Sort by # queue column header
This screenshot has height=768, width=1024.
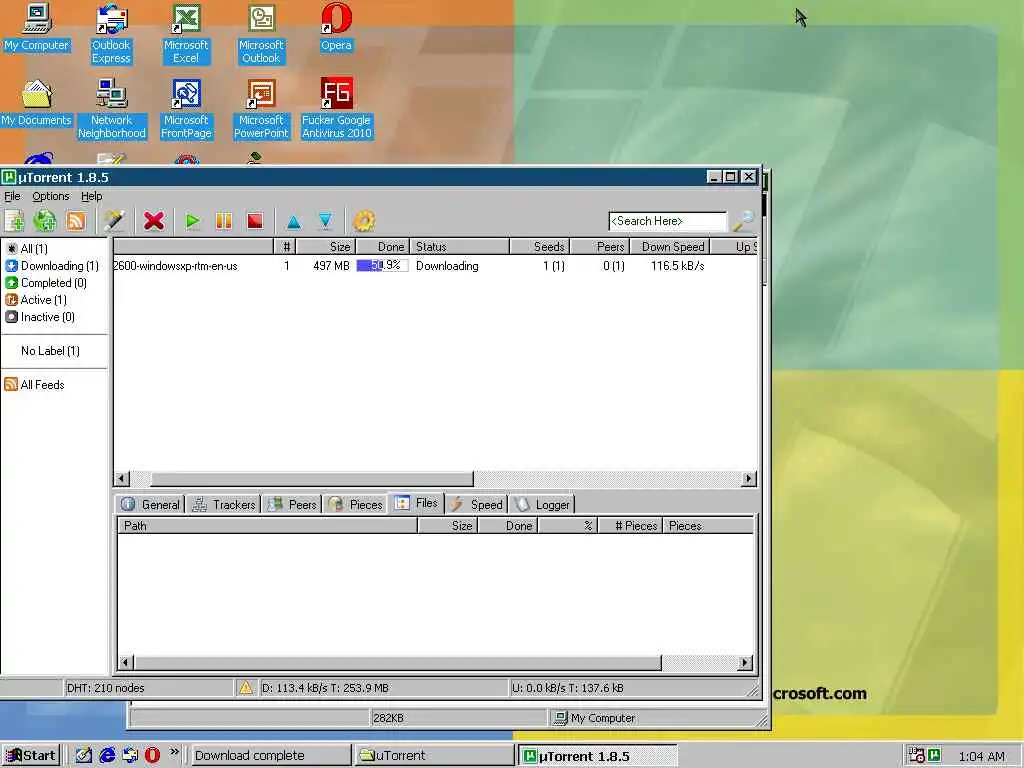[285, 247]
